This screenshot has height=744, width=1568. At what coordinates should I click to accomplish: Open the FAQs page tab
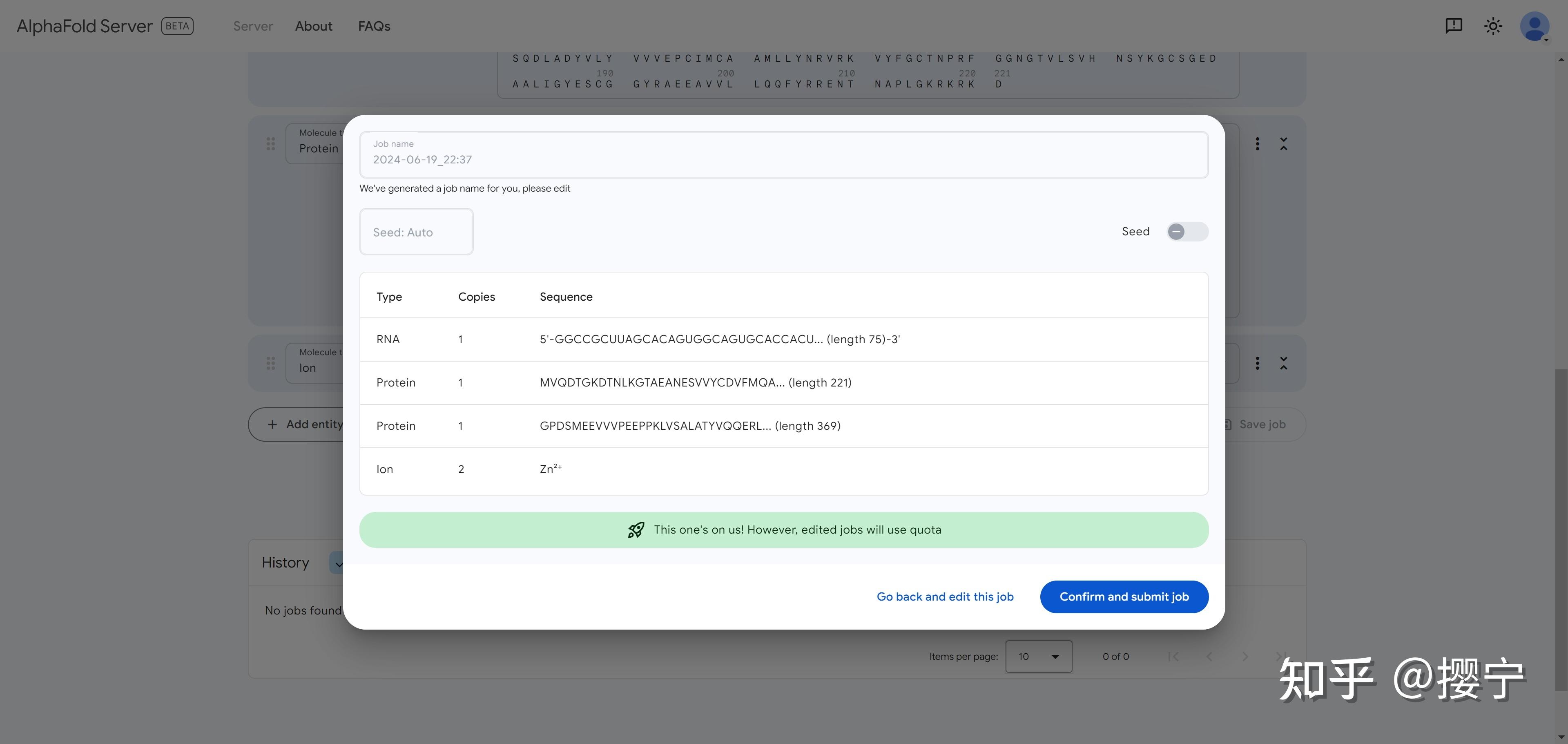pos(374,26)
